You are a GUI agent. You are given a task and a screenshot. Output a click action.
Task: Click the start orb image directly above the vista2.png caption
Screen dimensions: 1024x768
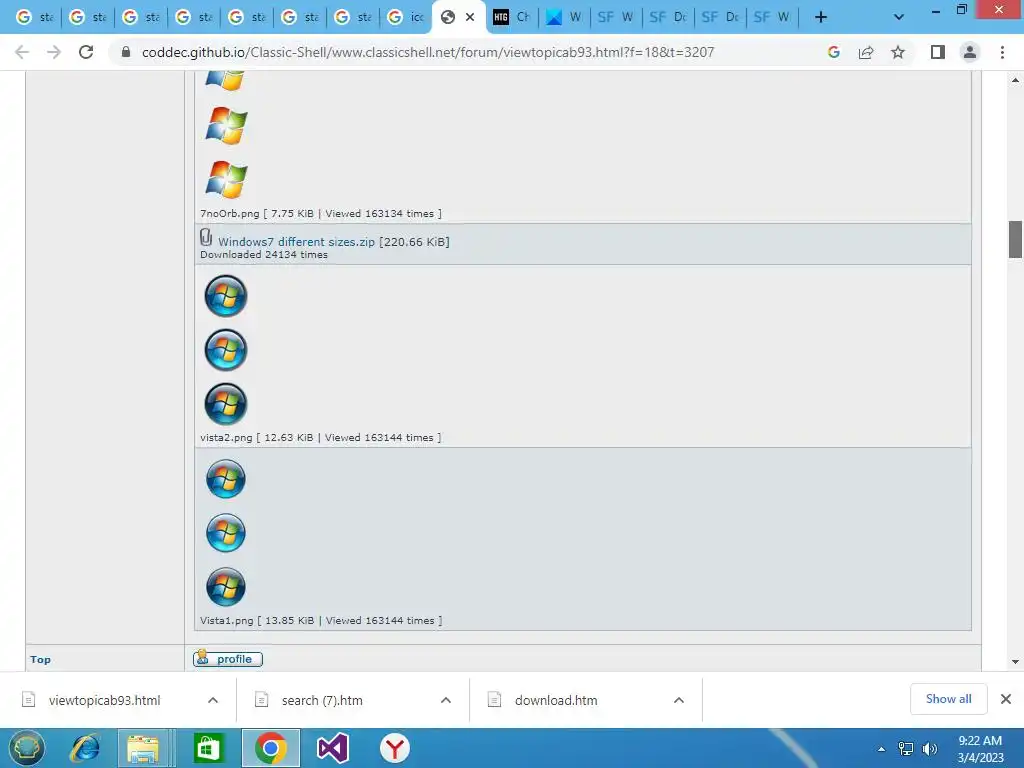tap(226, 404)
